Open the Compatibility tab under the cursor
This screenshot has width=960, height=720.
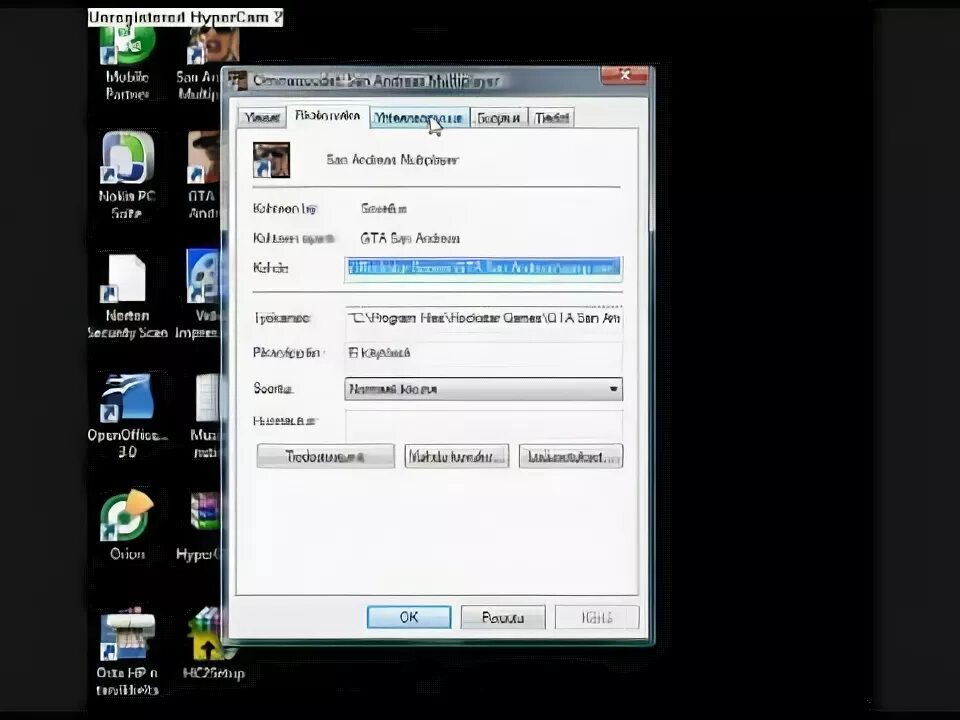(419, 118)
